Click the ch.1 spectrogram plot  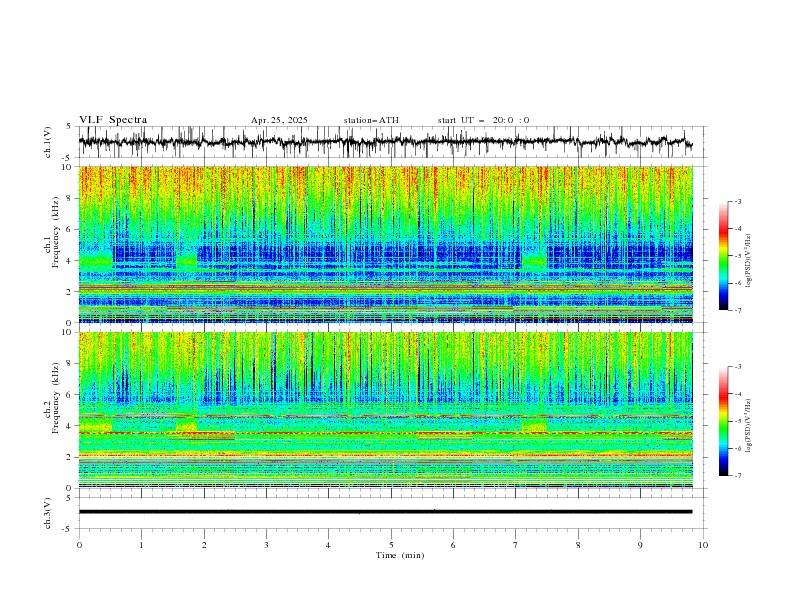tap(386, 244)
